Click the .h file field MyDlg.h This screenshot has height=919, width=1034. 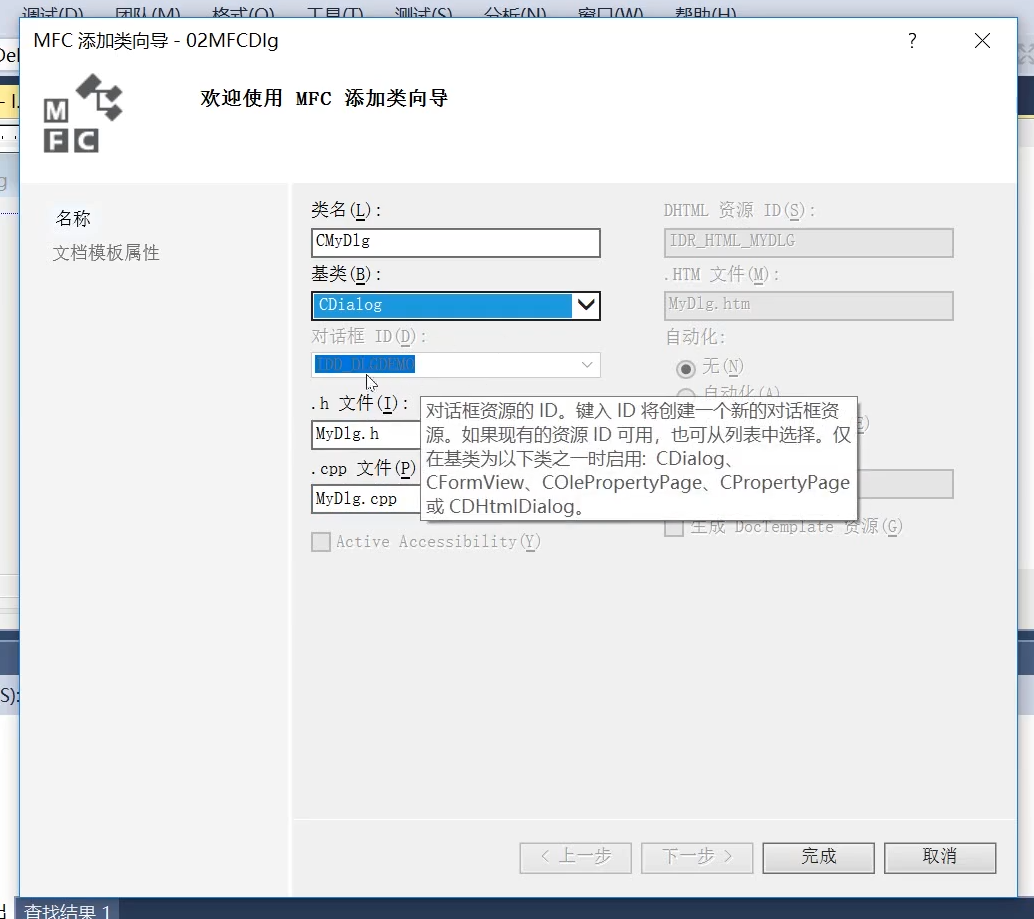click(366, 434)
